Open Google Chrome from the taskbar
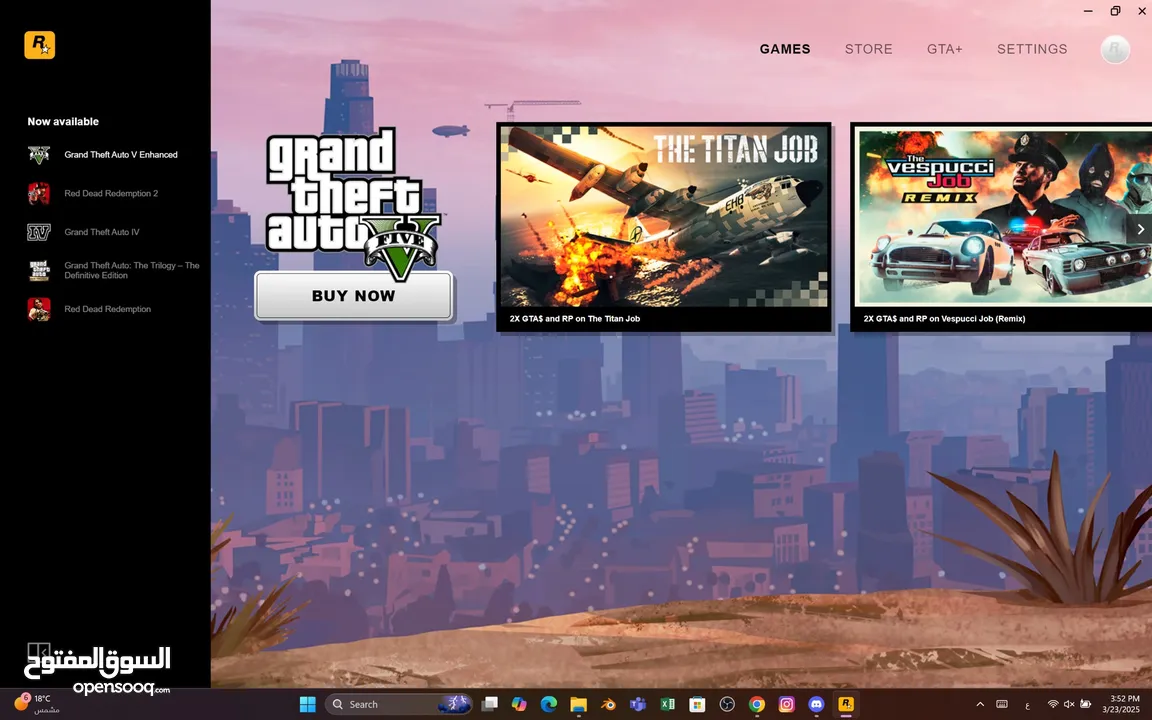This screenshot has width=1152, height=720. point(757,705)
